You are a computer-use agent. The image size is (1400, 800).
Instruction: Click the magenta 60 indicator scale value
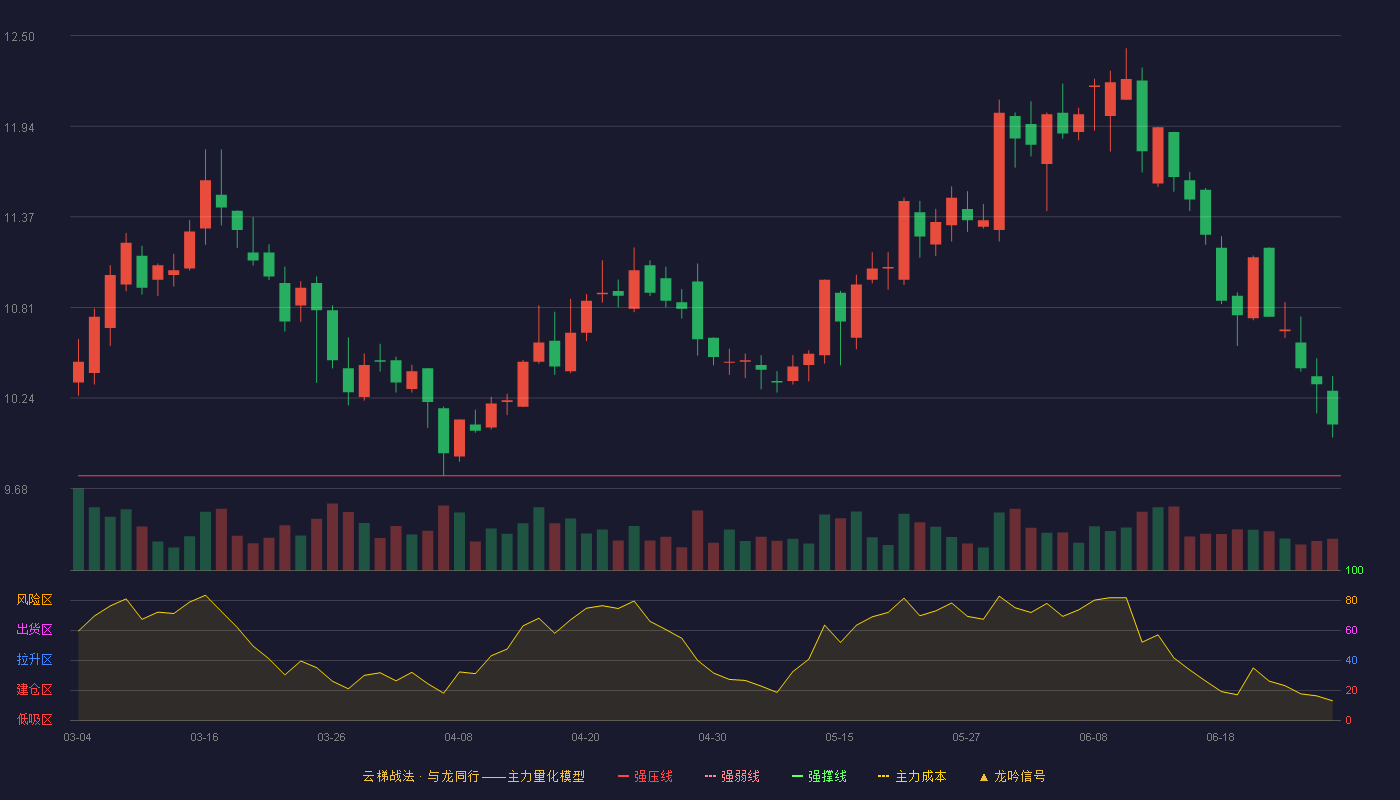tap(1351, 631)
